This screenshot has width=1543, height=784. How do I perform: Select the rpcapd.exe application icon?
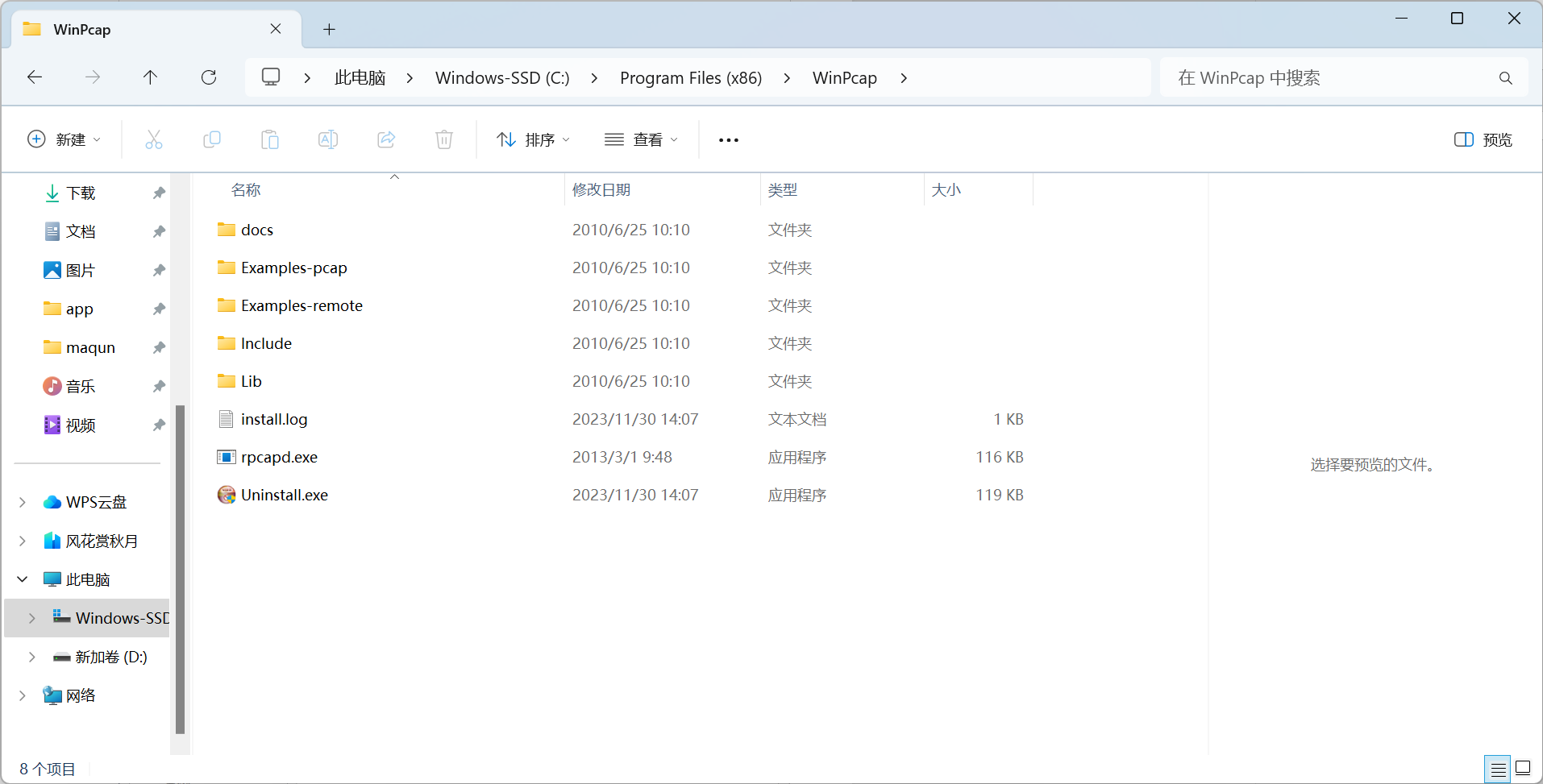click(227, 457)
